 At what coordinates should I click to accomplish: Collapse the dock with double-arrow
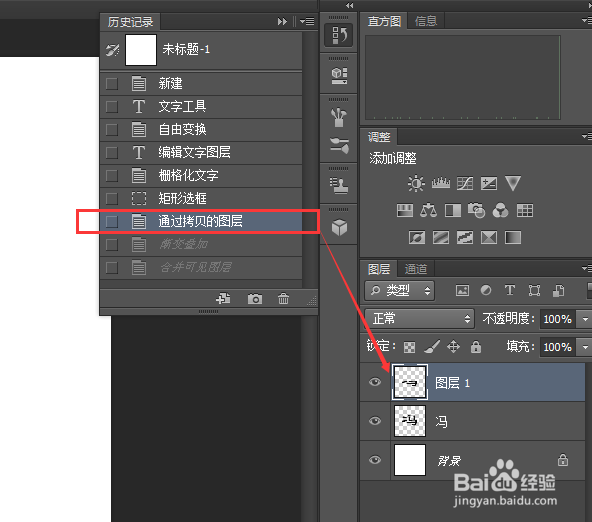[350, 5]
